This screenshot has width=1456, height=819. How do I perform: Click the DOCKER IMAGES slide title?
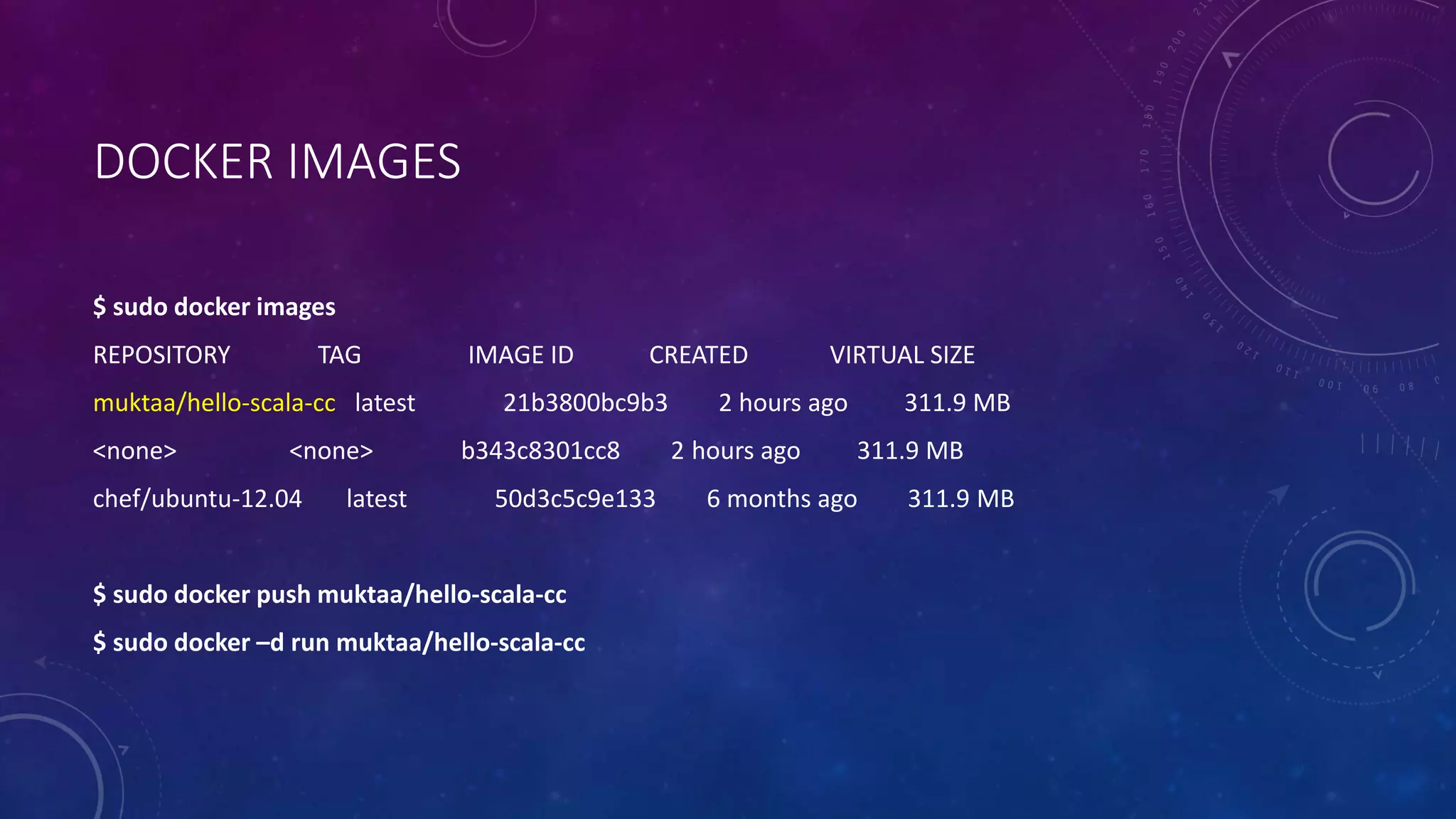(x=277, y=161)
